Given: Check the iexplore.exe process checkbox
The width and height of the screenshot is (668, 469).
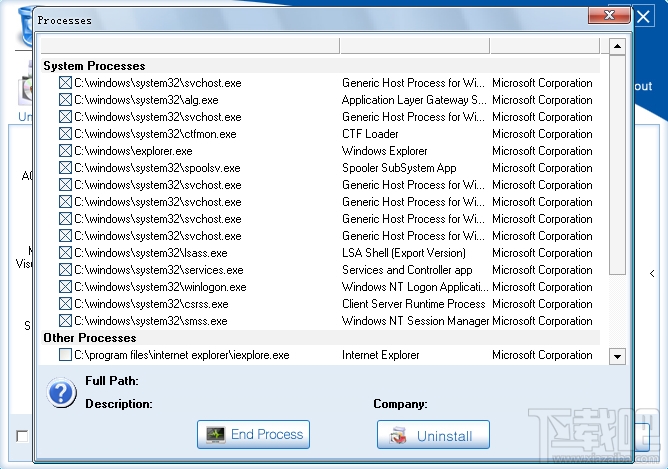Looking at the screenshot, I should click(65, 355).
